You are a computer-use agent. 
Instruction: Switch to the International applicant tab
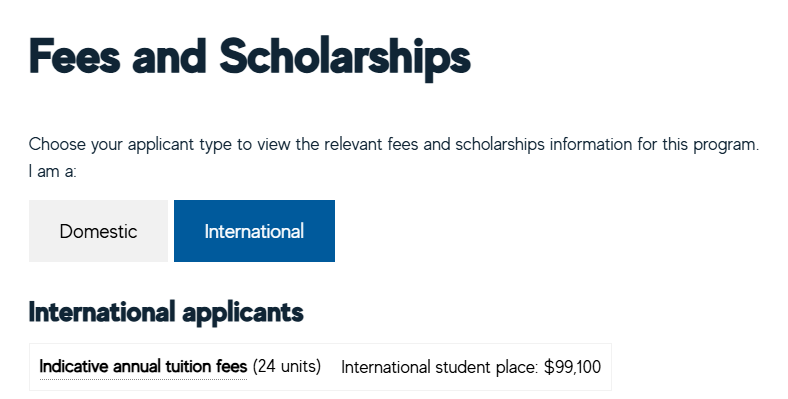pyautogui.click(x=254, y=231)
